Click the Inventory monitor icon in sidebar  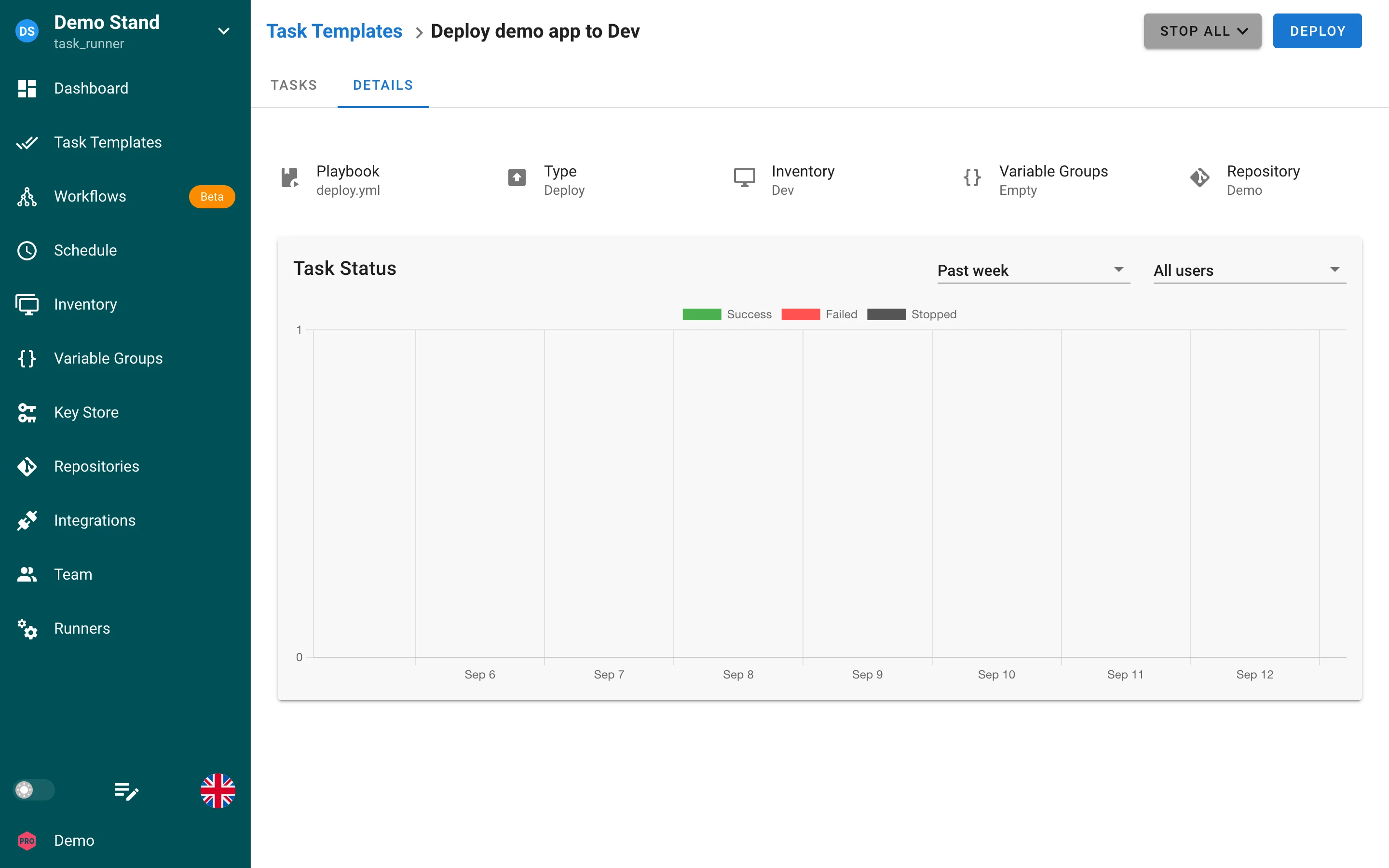pyautogui.click(x=27, y=304)
